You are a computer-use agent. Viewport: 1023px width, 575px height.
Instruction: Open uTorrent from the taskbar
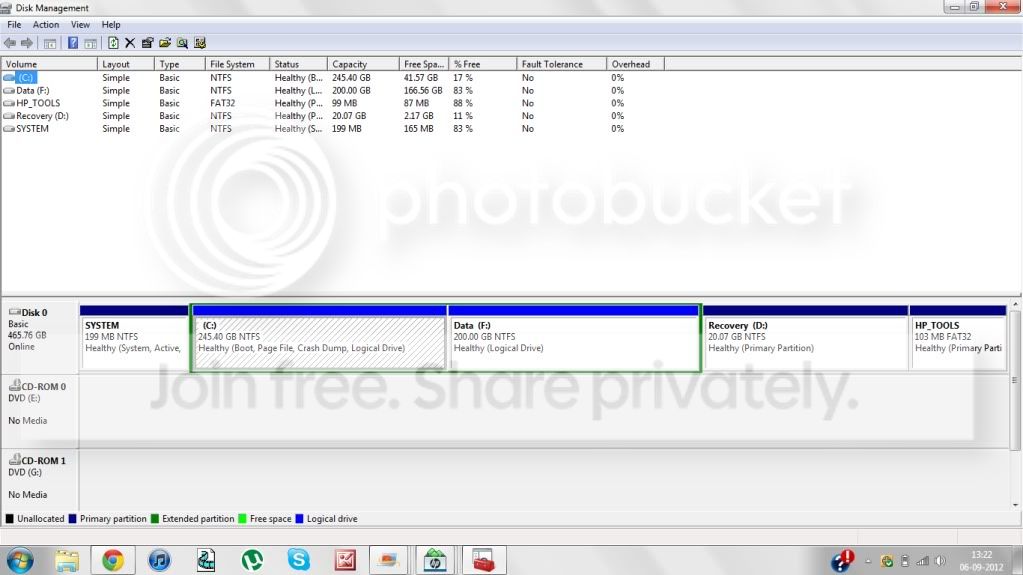252,561
